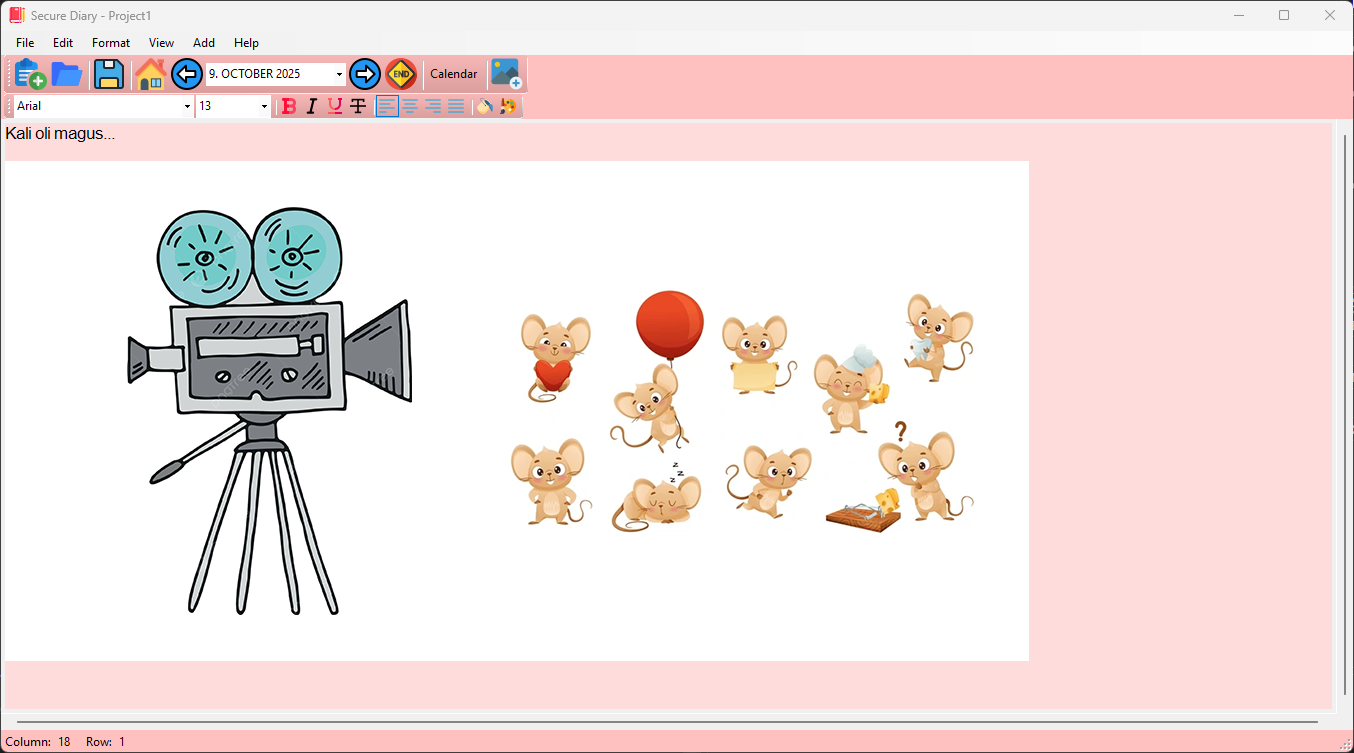This screenshot has height=753, width=1354.
Task: Go to previous day with left arrow
Action: 187,74
